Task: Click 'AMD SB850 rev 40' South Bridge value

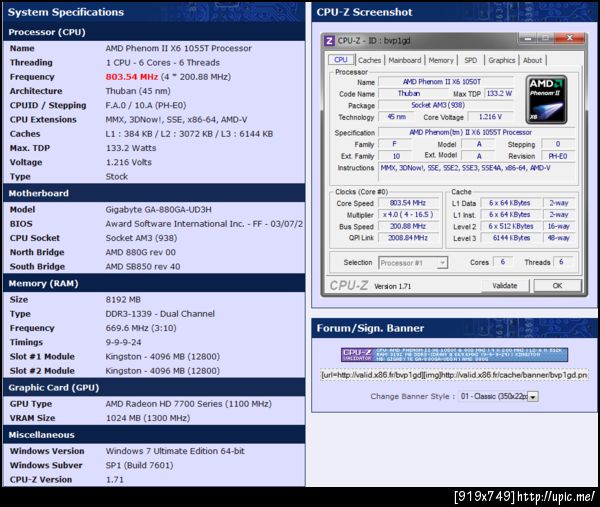Action: coord(143,266)
